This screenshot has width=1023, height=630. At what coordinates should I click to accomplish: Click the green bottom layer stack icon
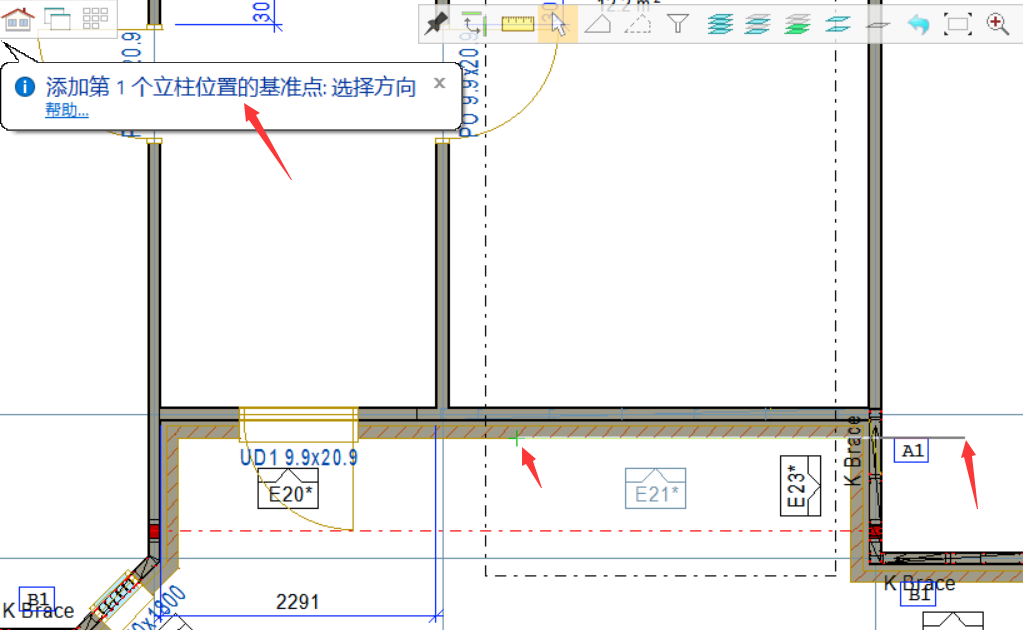point(797,24)
